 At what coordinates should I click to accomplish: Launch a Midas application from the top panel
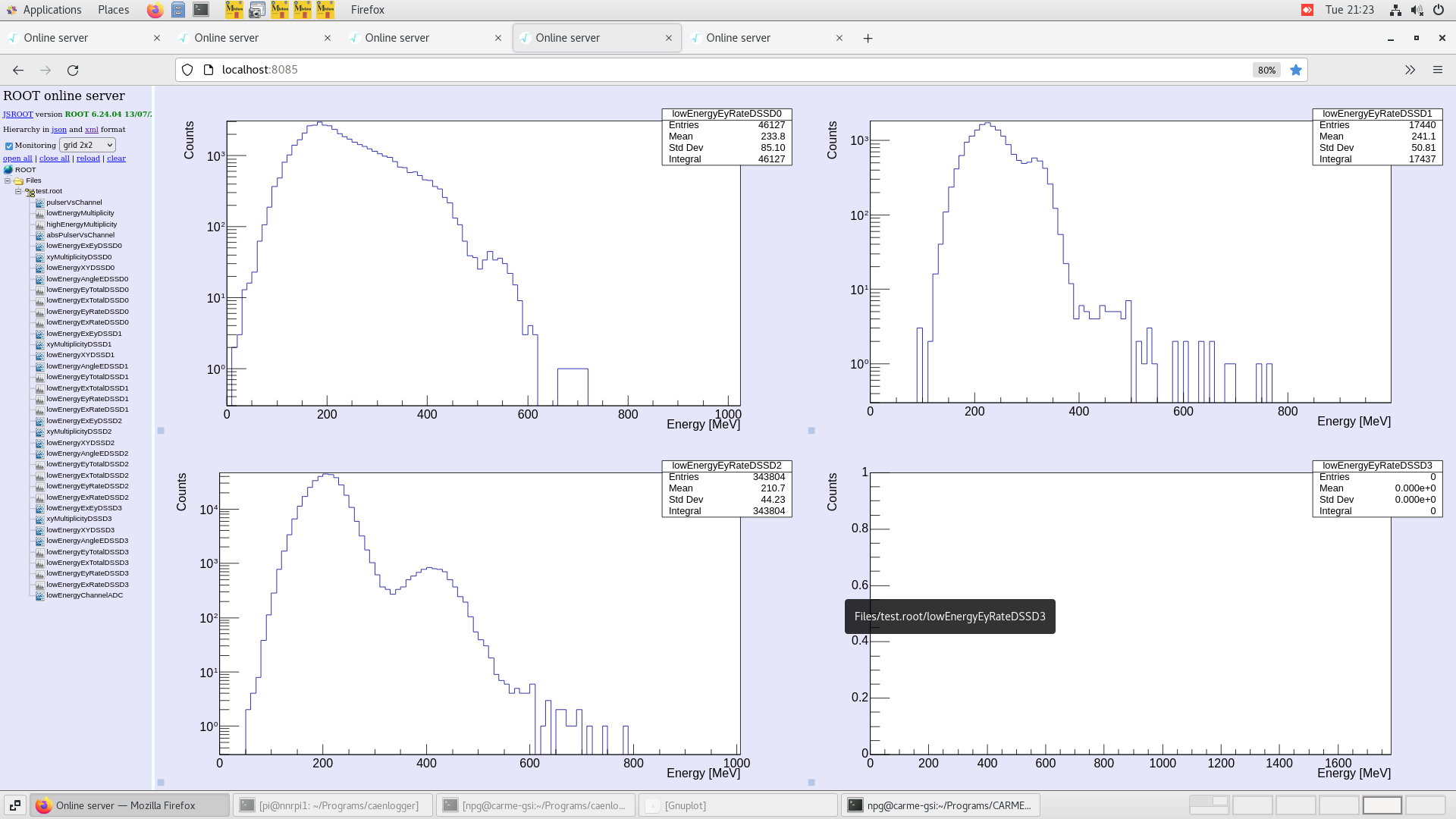234,10
